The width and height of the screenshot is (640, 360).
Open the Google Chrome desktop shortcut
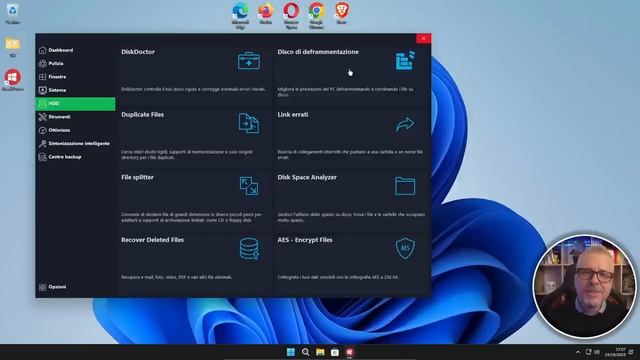(316, 16)
